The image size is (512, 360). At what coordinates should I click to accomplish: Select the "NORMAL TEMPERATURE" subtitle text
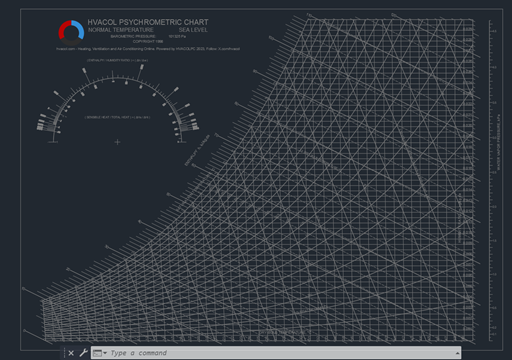click(x=121, y=30)
